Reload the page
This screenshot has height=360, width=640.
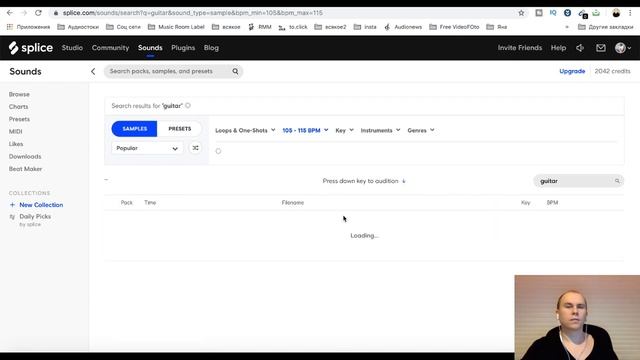pos(38,13)
